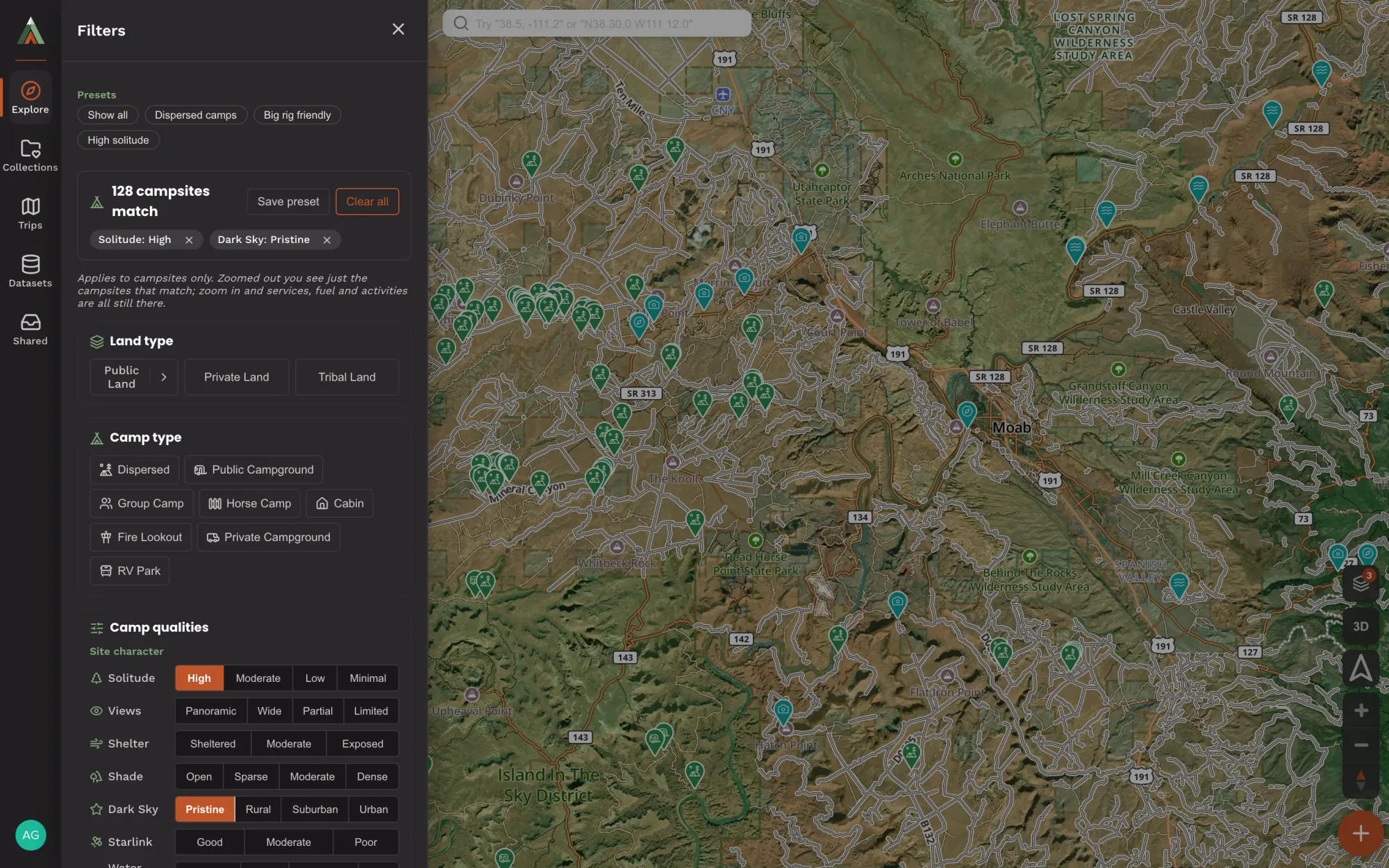Select the Dispersed camps preset
The height and width of the screenshot is (868, 1389).
[x=196, y=115]
